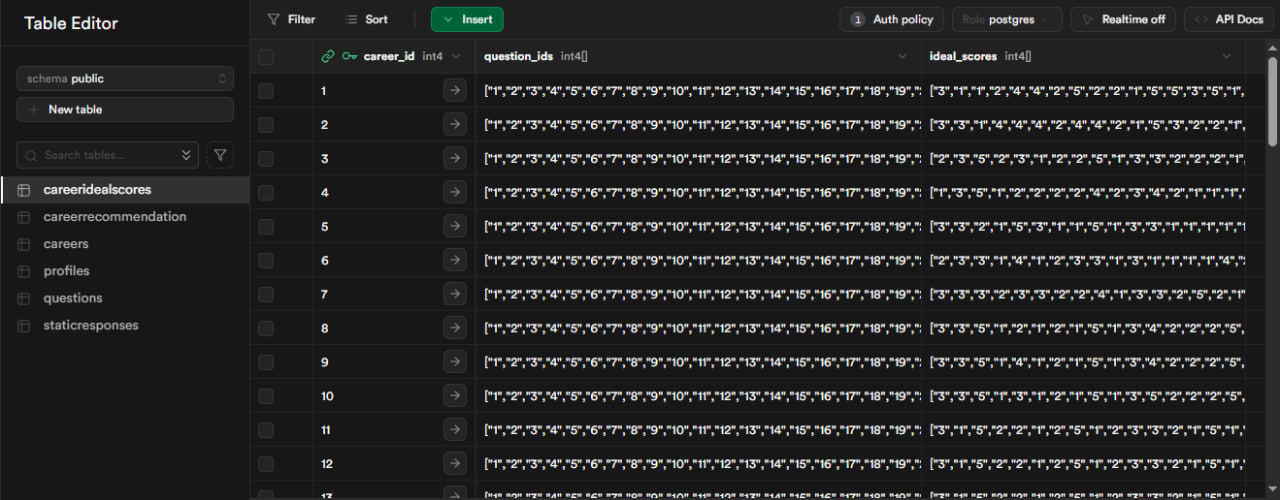
Task: Expand row 9 with its arrow icon
Action: pos(455,363)
